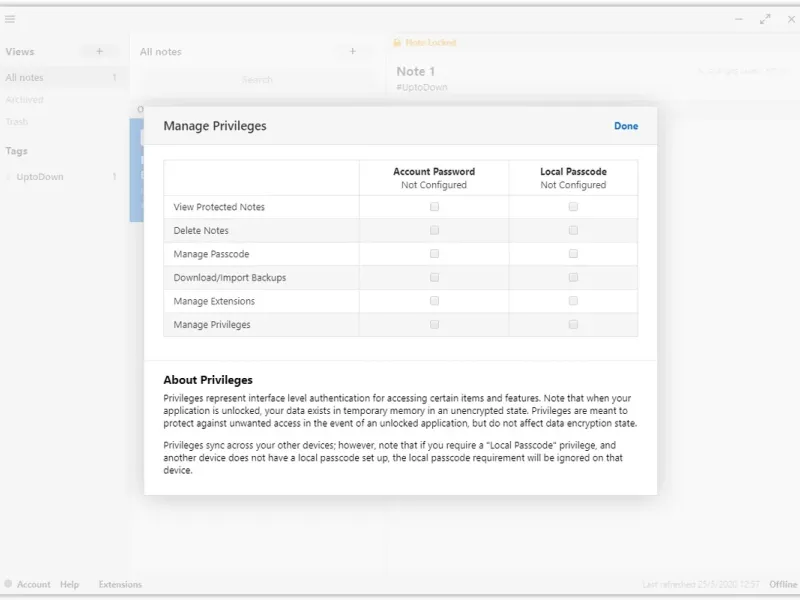Minimize the application window
The width and height of the screenshot is (800, 600).
coord(739,19)
